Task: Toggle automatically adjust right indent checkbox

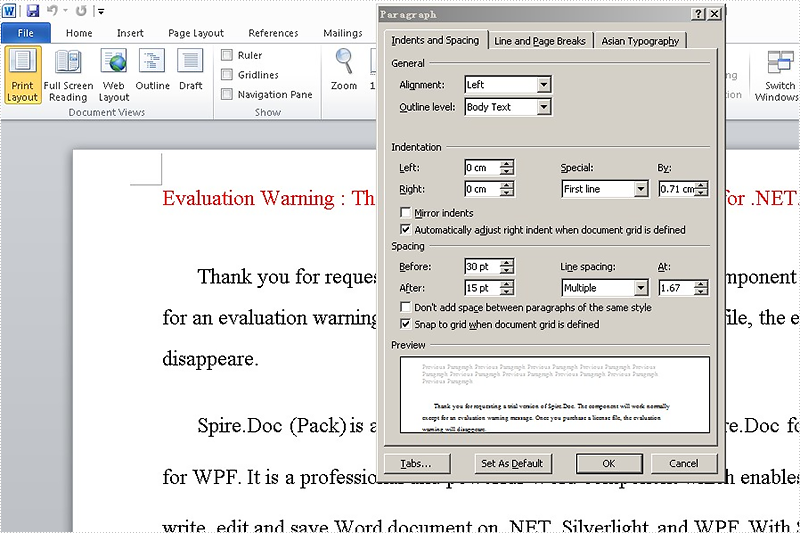Action: tap(406, 230)
